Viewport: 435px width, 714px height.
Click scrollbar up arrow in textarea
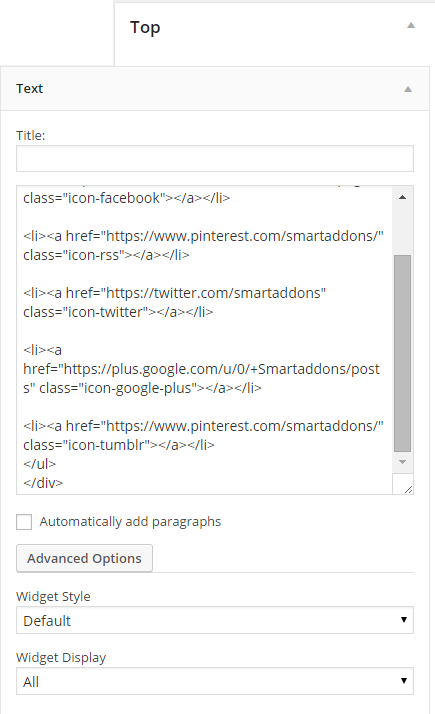(402, 197)
